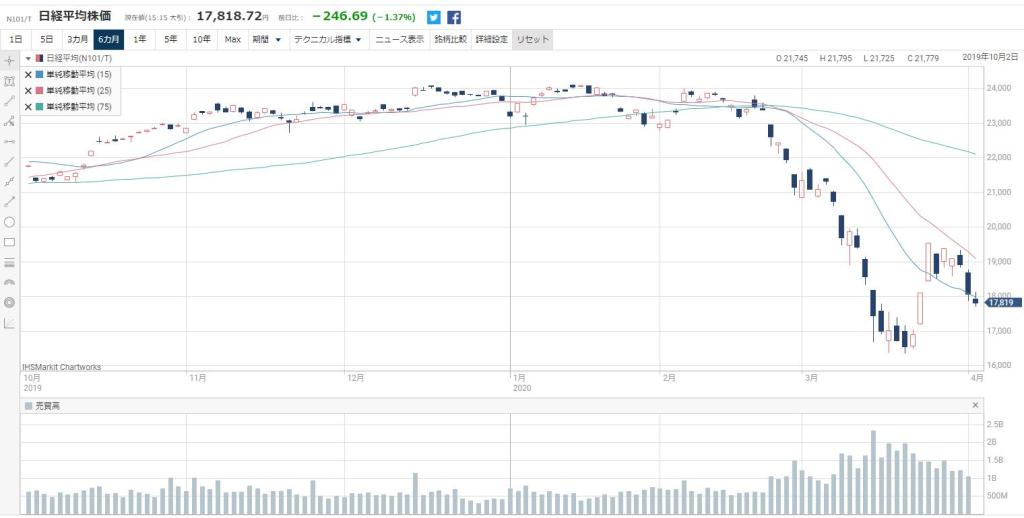The image size is (1024, 518).
Task: Remove the 75-day simple moving average
Action: click(x=28, y=106)
